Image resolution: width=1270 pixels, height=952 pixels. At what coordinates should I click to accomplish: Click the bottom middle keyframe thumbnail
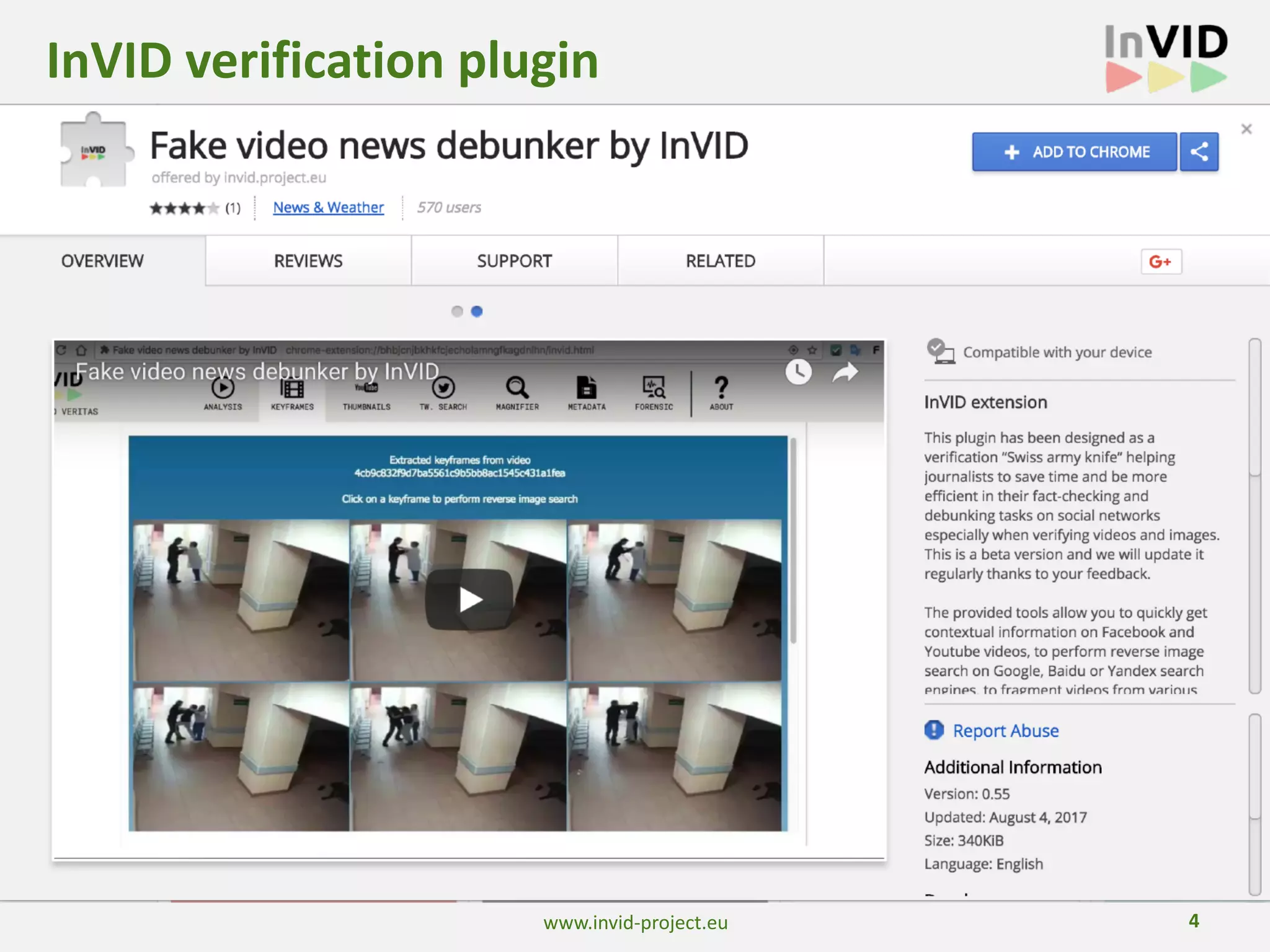[458, 757]
